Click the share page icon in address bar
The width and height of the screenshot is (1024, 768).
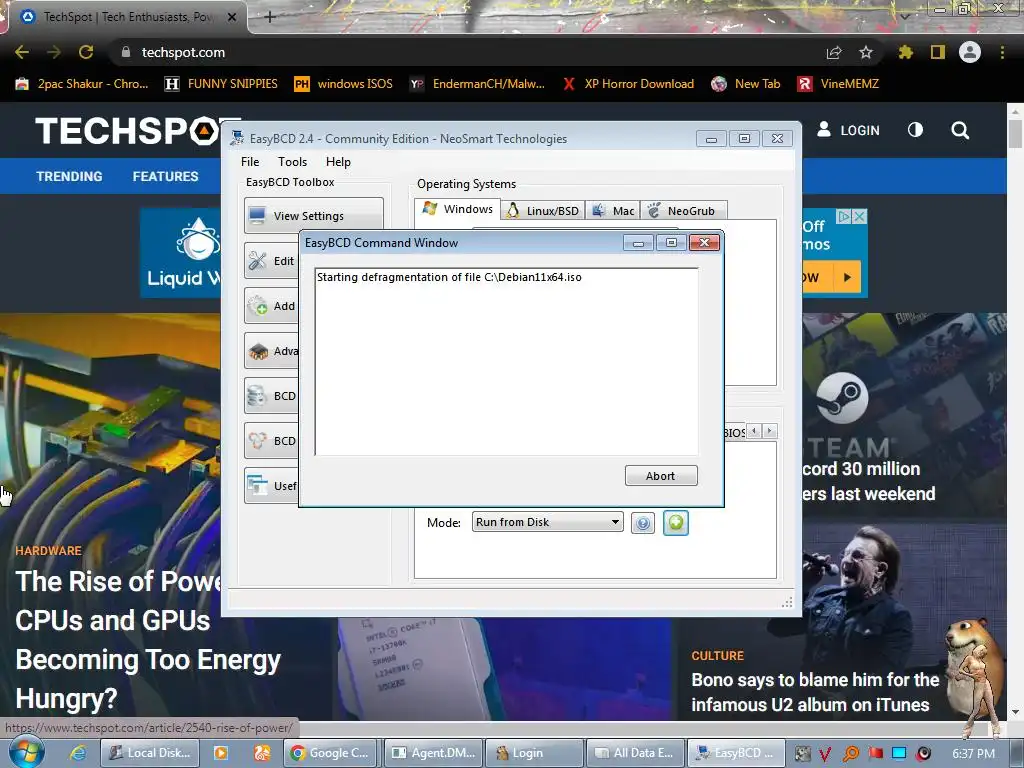tap(834, 52)
